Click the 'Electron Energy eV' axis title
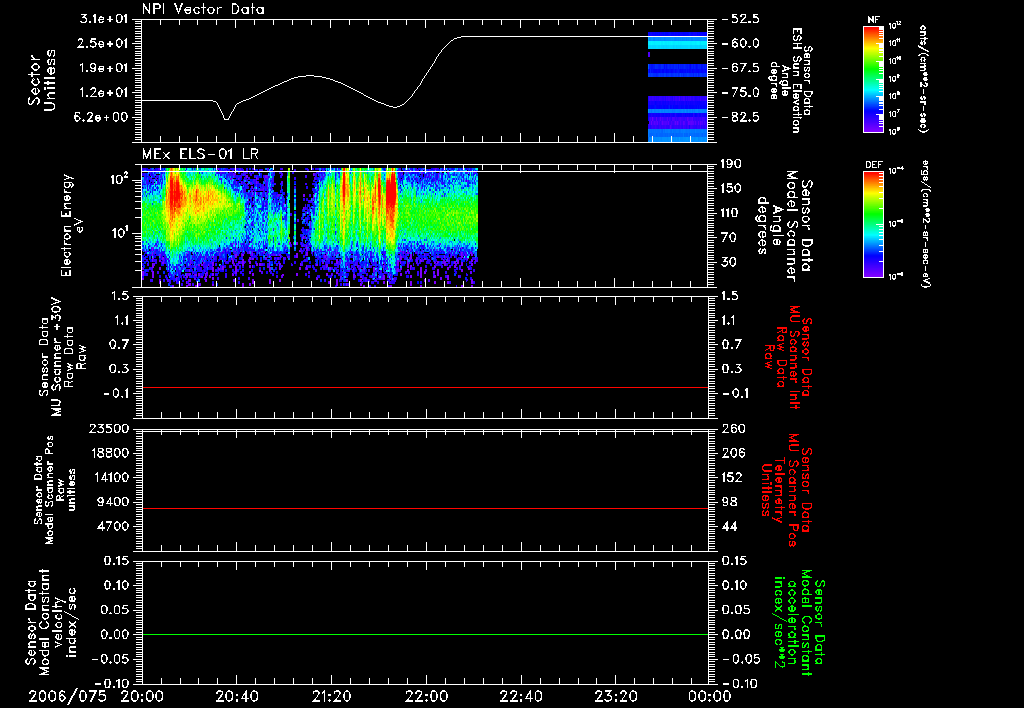 72,225
